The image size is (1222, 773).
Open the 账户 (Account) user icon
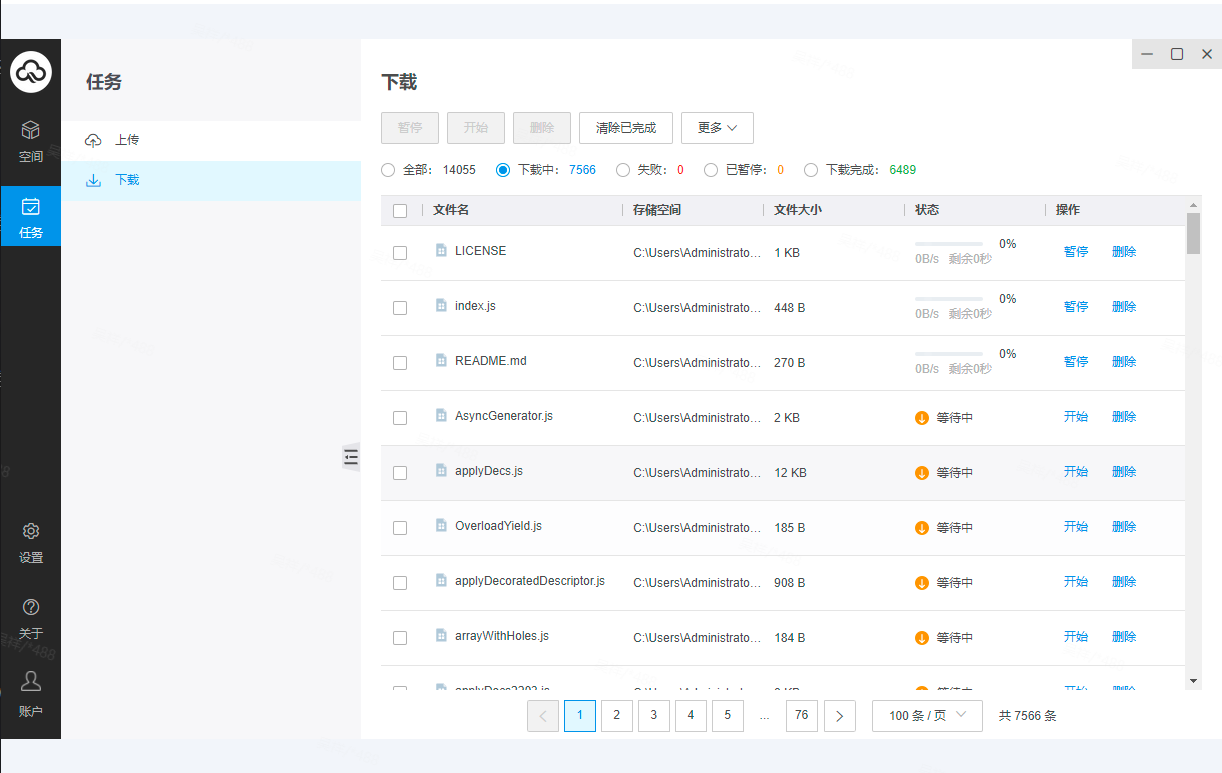click(x=31, y=682)
